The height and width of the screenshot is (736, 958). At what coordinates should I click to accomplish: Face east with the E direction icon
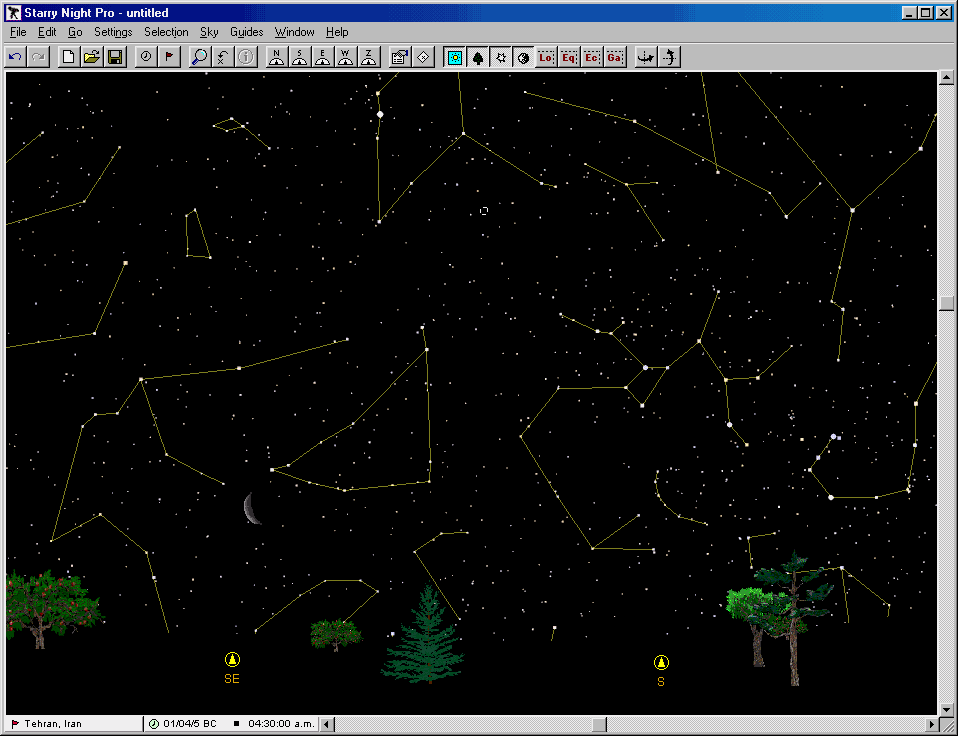pyautogui.click(x=323, y=57)
